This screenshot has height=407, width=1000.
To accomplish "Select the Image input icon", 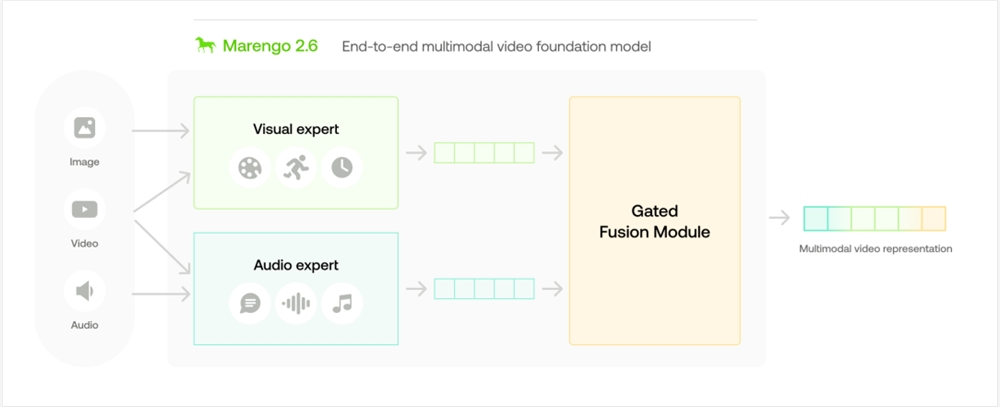I will pyautogui.click(x=85, y=128).
